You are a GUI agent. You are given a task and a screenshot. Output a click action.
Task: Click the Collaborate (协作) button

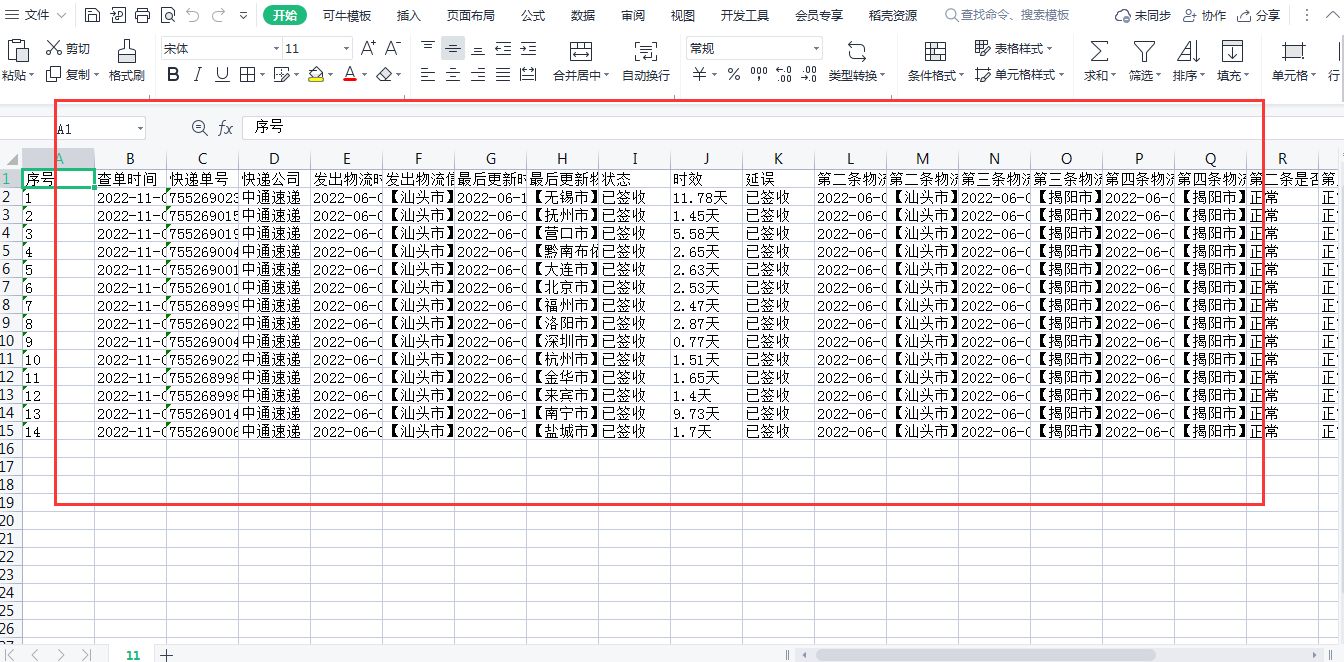click(1204, 15)
